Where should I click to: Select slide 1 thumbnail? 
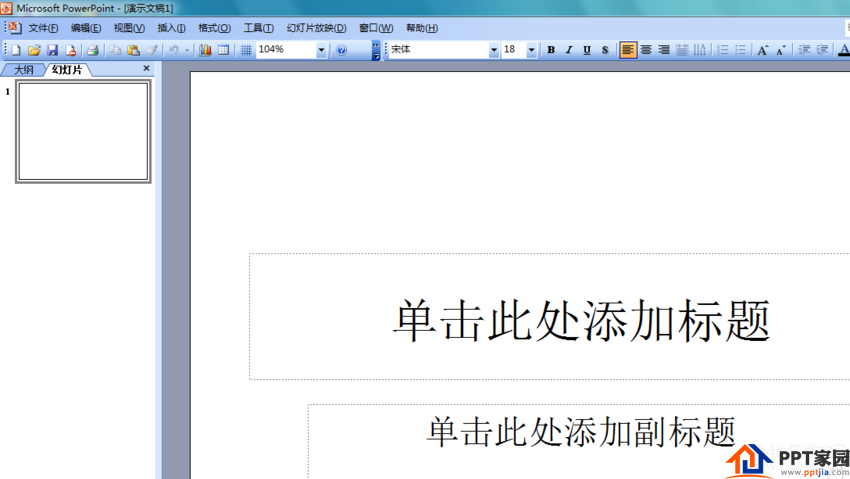83,132
